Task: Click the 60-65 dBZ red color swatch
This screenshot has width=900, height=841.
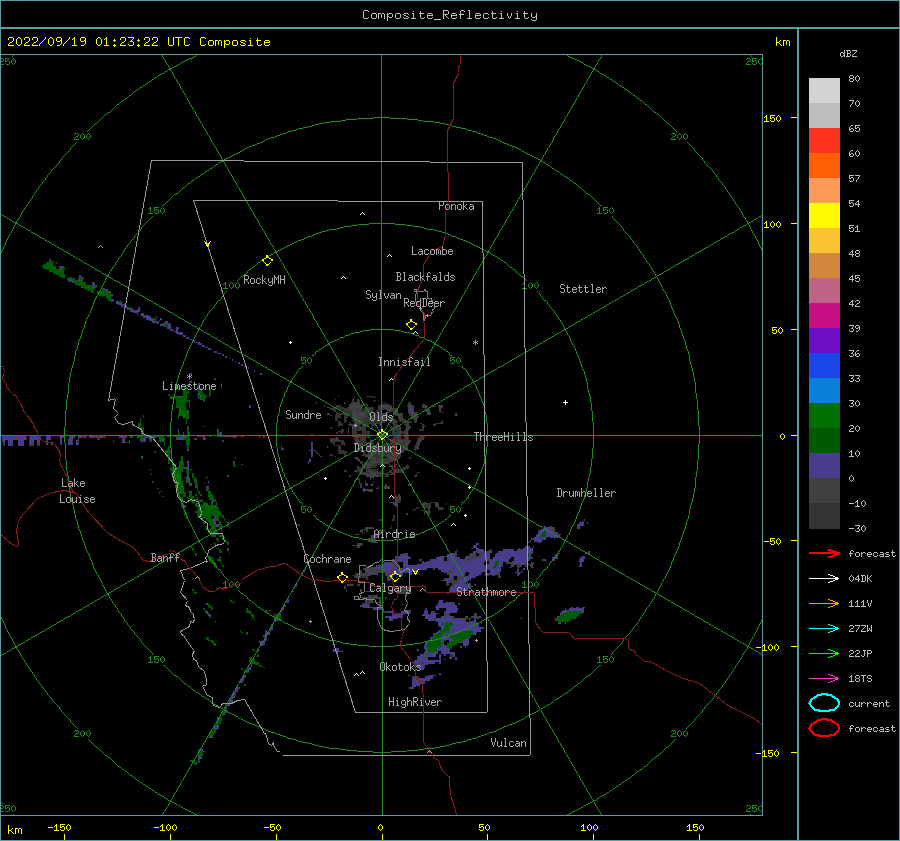Action: point(824,141)
